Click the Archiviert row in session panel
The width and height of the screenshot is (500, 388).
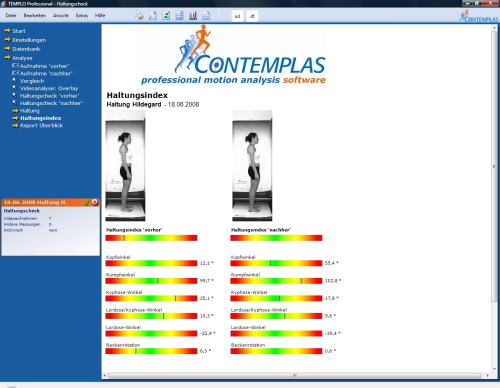(x=30, y=230)
